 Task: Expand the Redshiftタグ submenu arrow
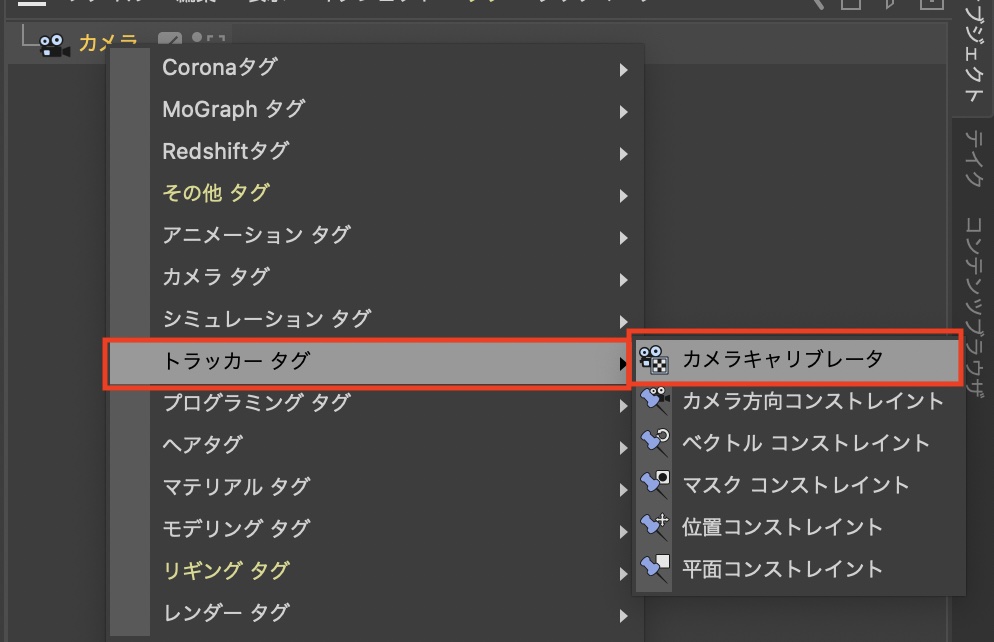click(x=623, y=154)
